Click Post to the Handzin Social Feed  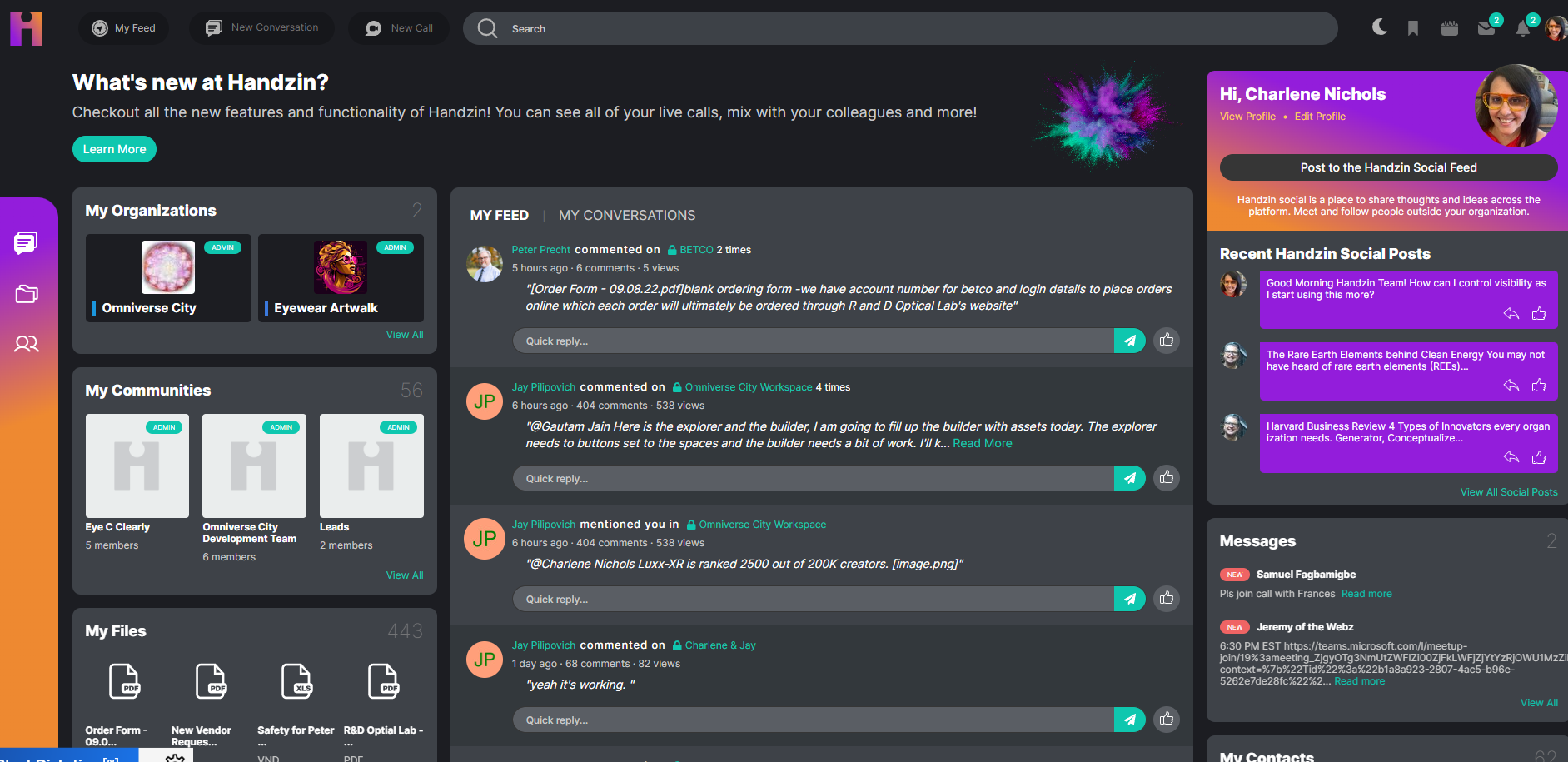click(x=1388, y=167)
